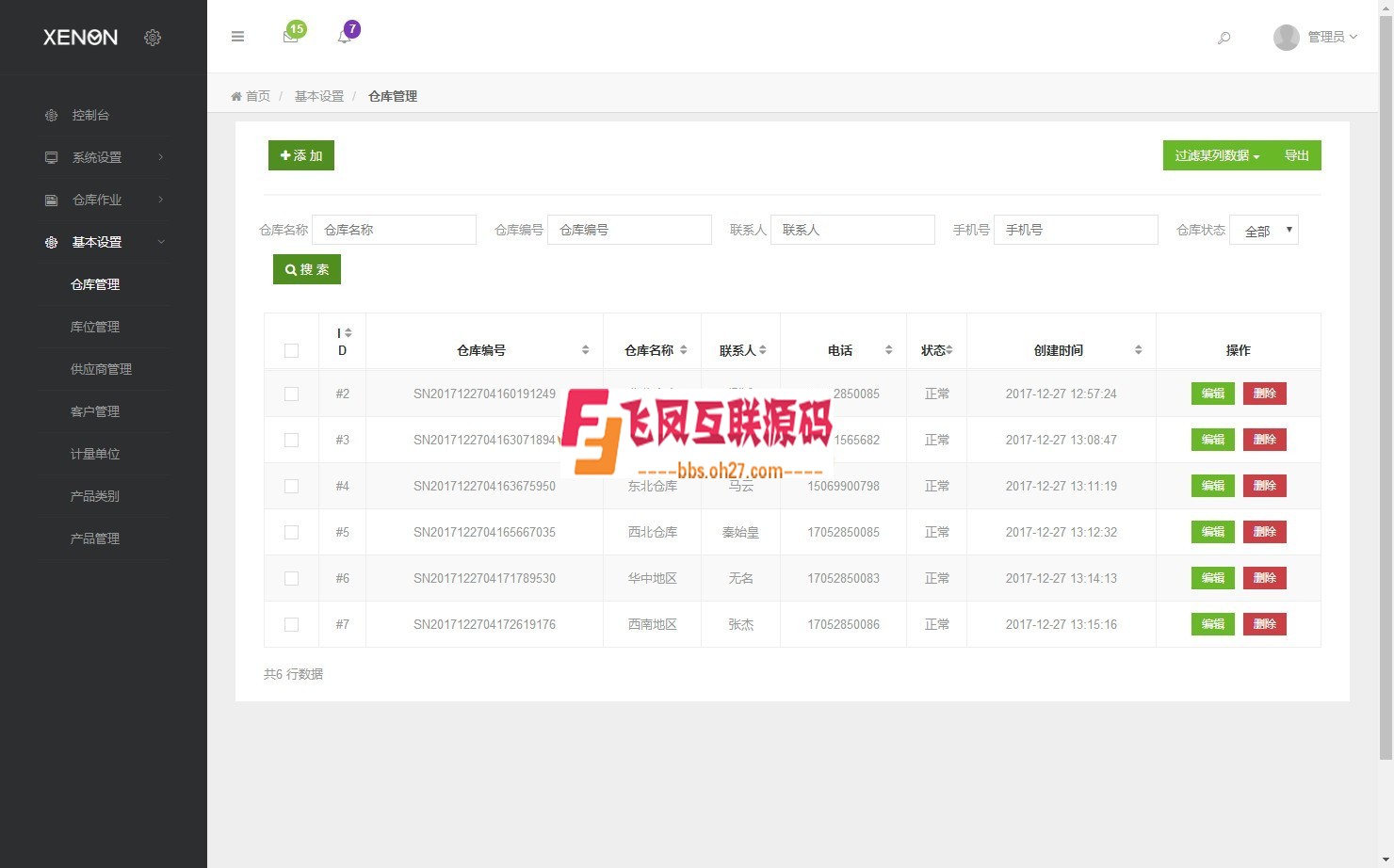Click the XENON logo
The height and width of the screenshot is (868, 1394).
coord(81,38)
